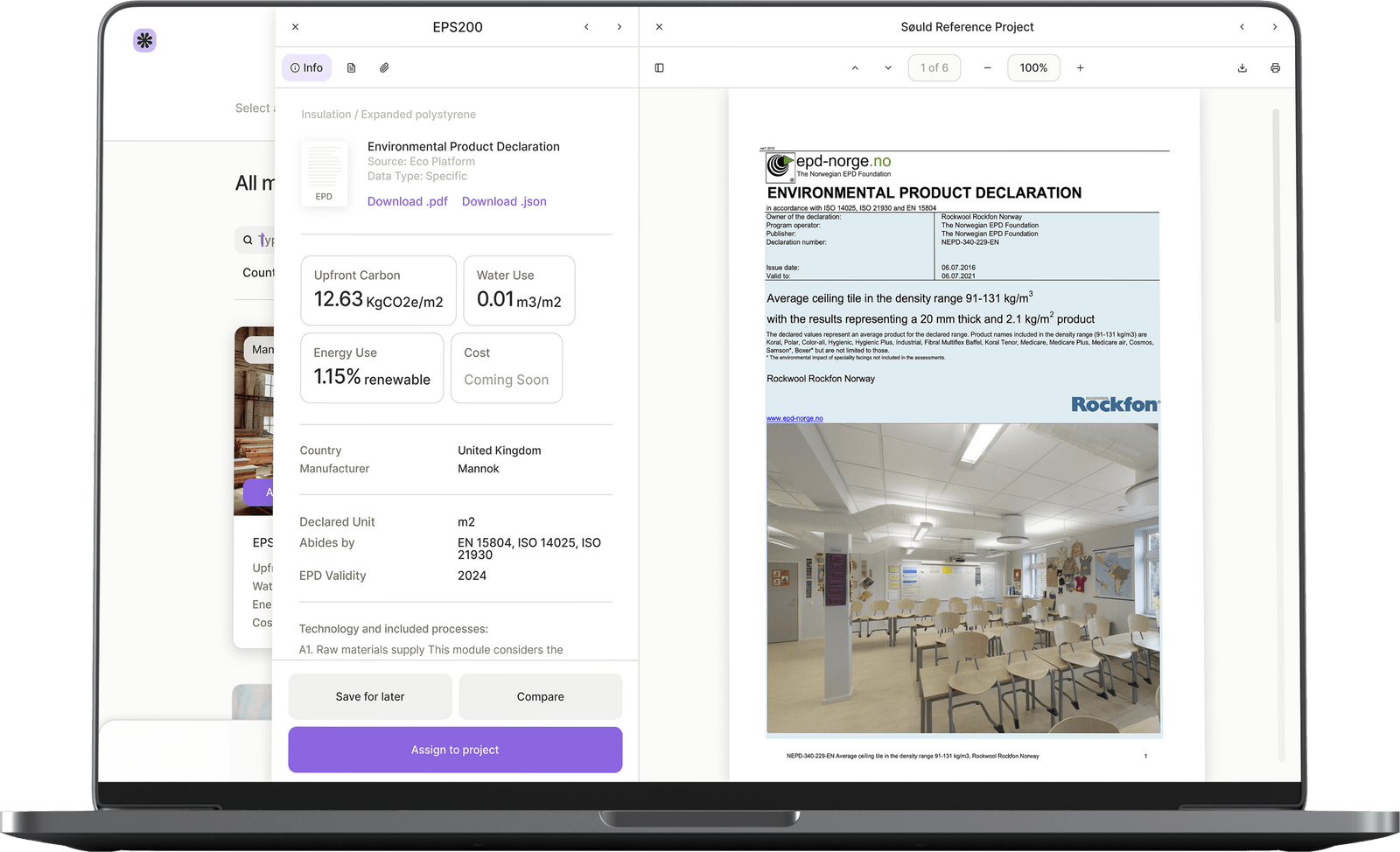This screenshot has height=852, width=1400.
Task: Download the Søuld Reference Project PDF via download icon
Action: coord(1242,67)
